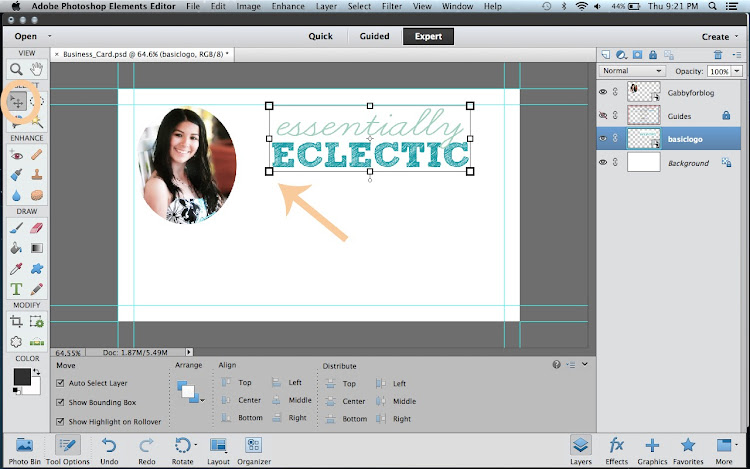The image size is (750, 469).
Task: Switch to the Guided tab
Action: [x=375, y=37]
